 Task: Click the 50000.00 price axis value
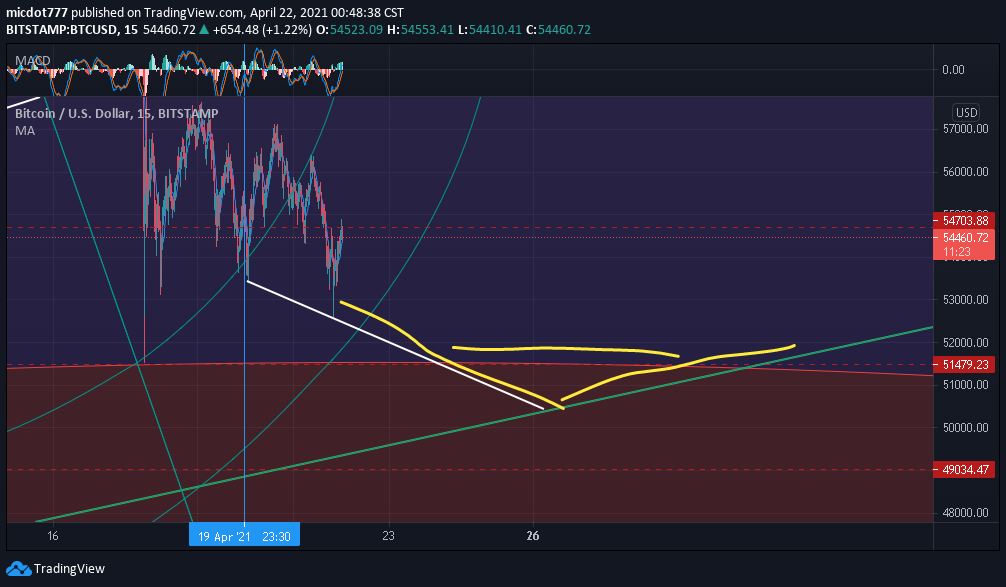point(965,427)
